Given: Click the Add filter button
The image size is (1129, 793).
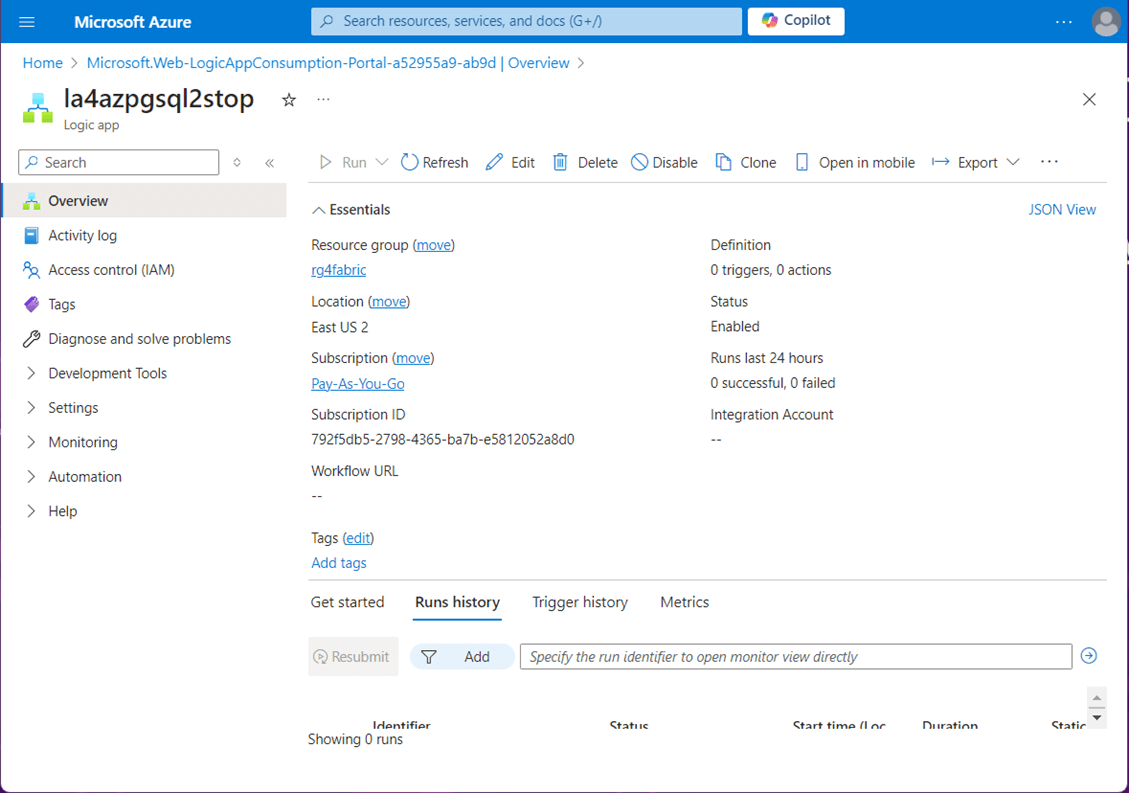Looking at the screenshot, I should click(x=462, y=656).
